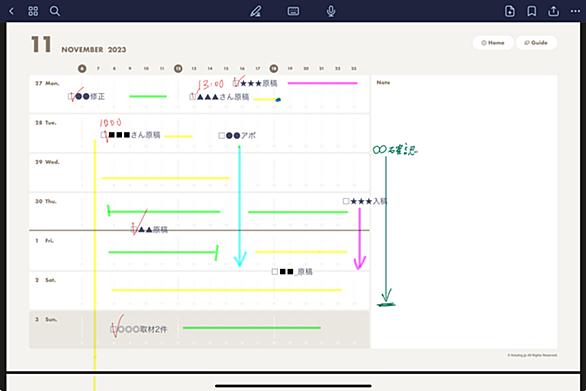Click the "NOVEMBER 2023" heading
Image resolution: width=586 pixels, height=391 pixels.
pyautogui.click(x=94, y=50)
